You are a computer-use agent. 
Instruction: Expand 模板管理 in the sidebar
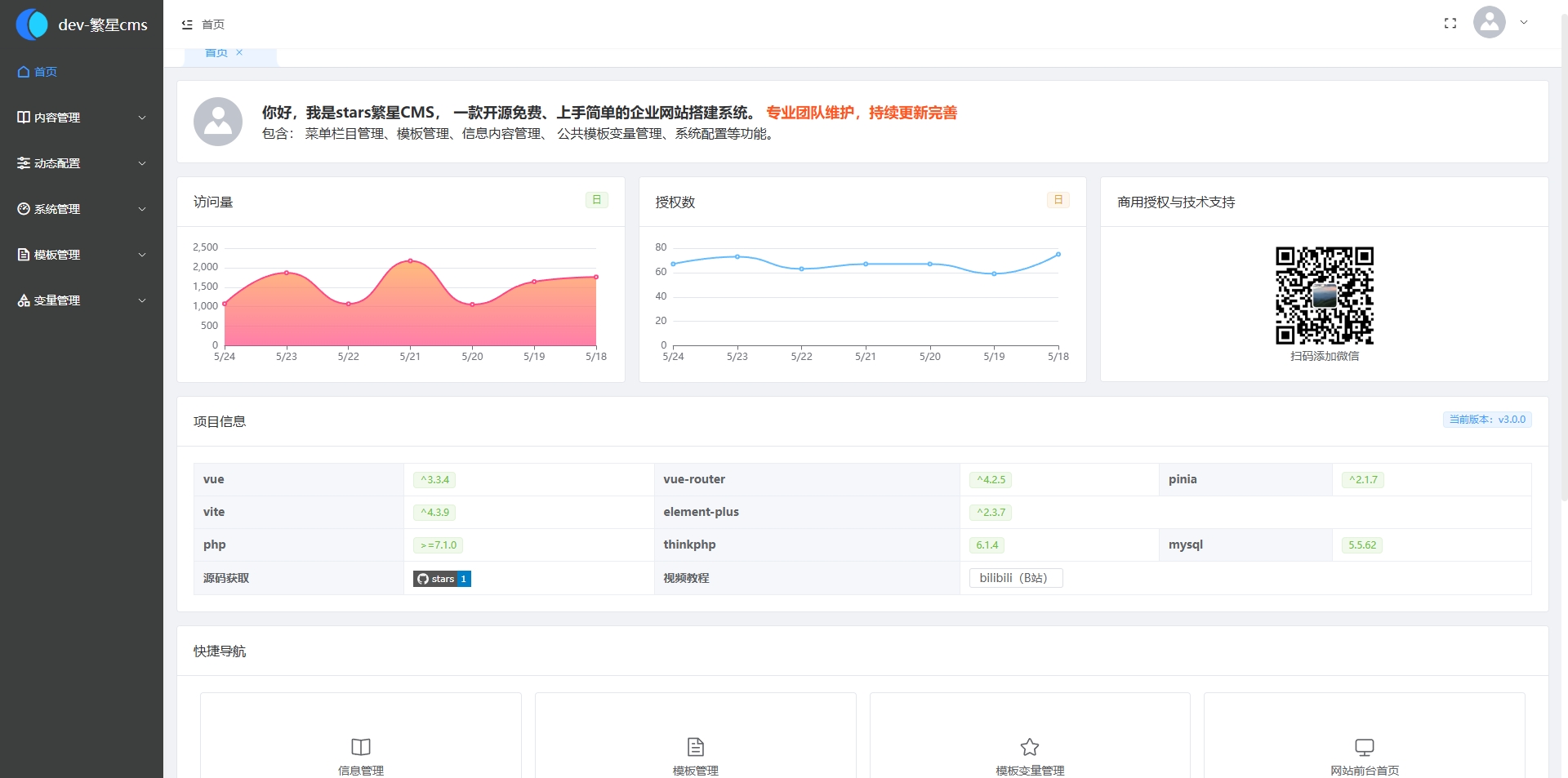pos(82,255)
